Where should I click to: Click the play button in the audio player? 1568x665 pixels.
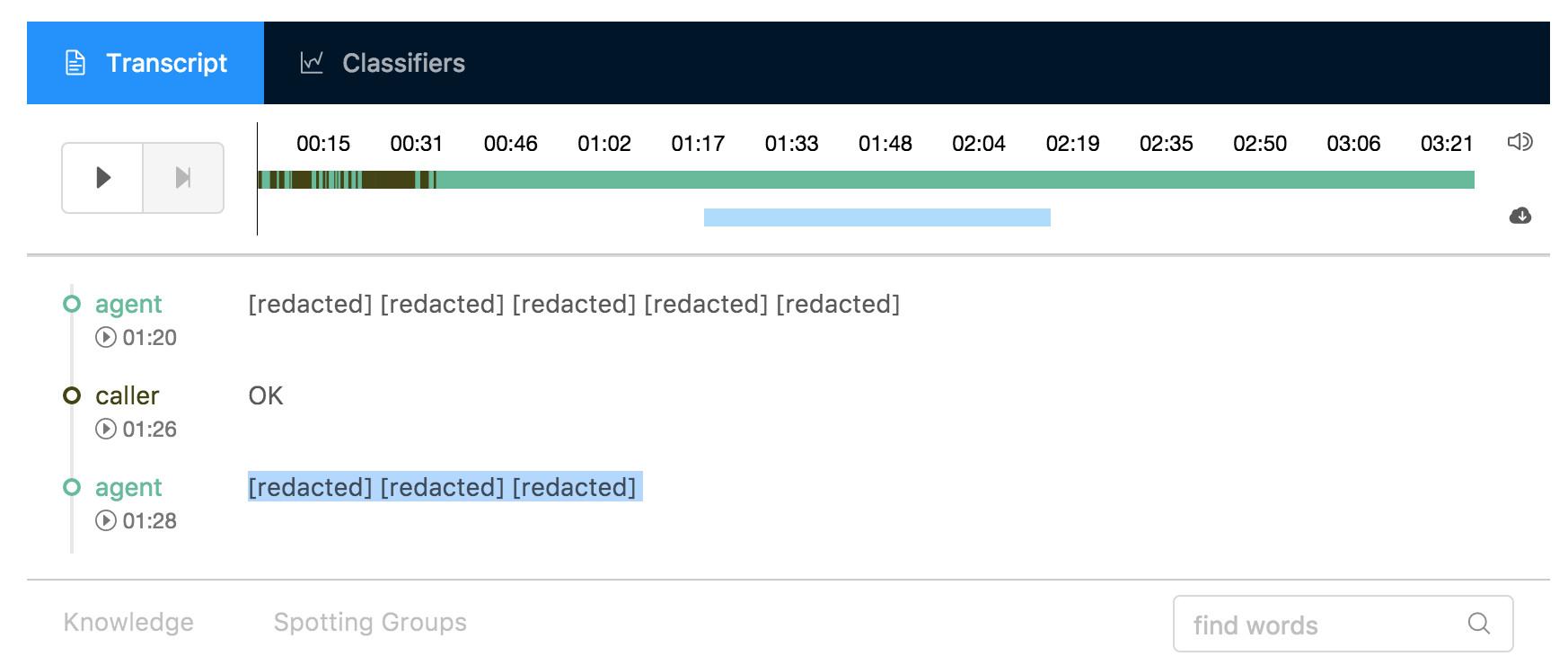coord(102,178)
